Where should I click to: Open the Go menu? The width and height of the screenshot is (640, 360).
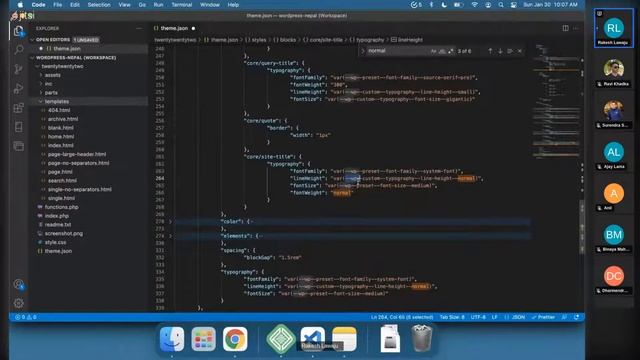pyautogui.click(x=142, y=5)
